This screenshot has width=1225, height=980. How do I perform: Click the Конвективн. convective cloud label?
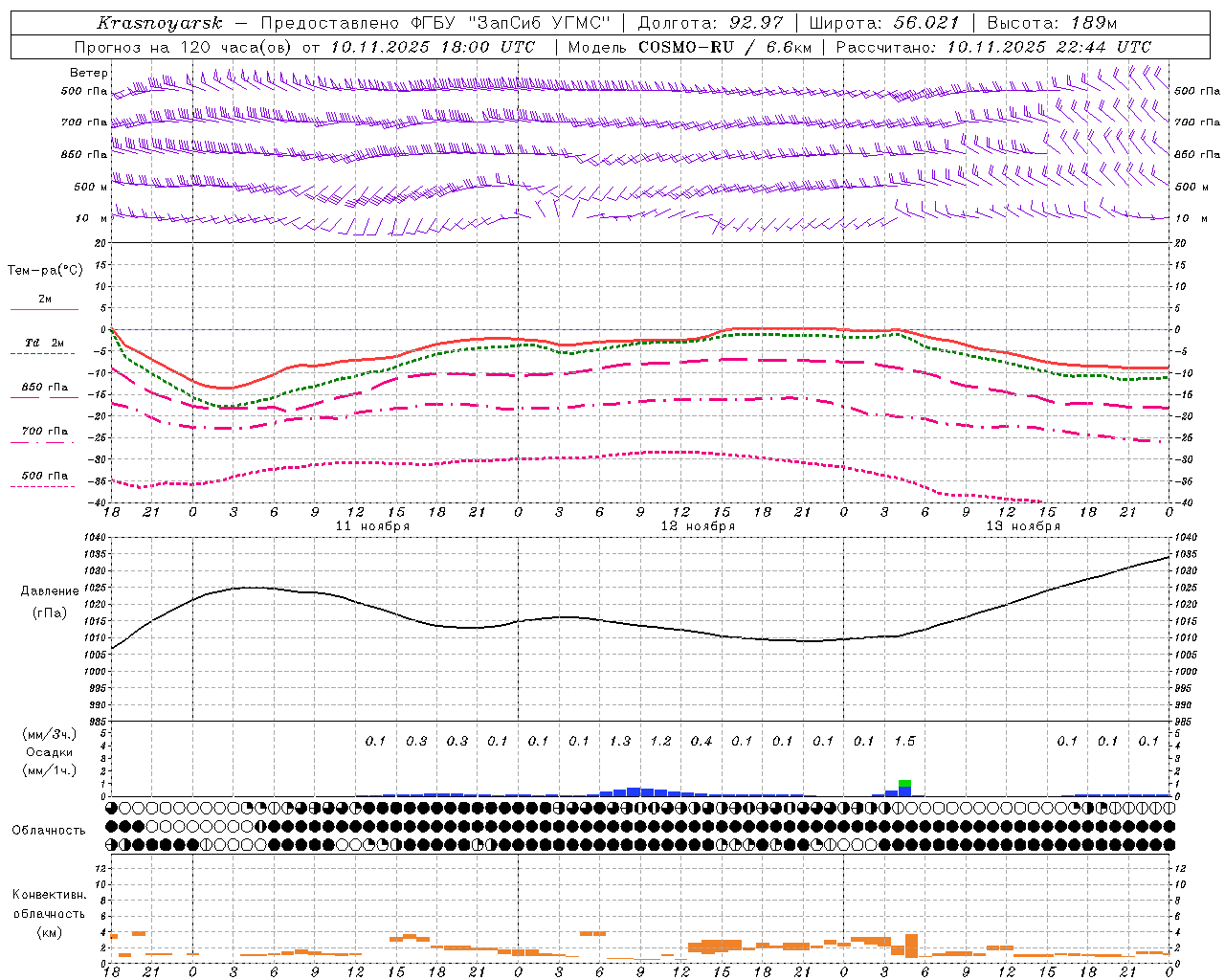coord(49,895)
